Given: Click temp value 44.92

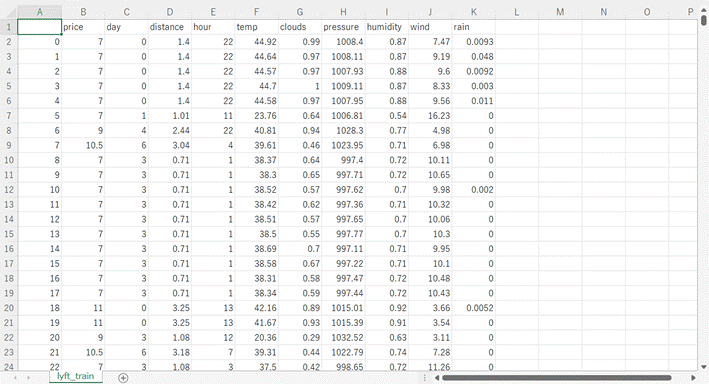Looking at the screenshot, I should click(x=257, y=42).
